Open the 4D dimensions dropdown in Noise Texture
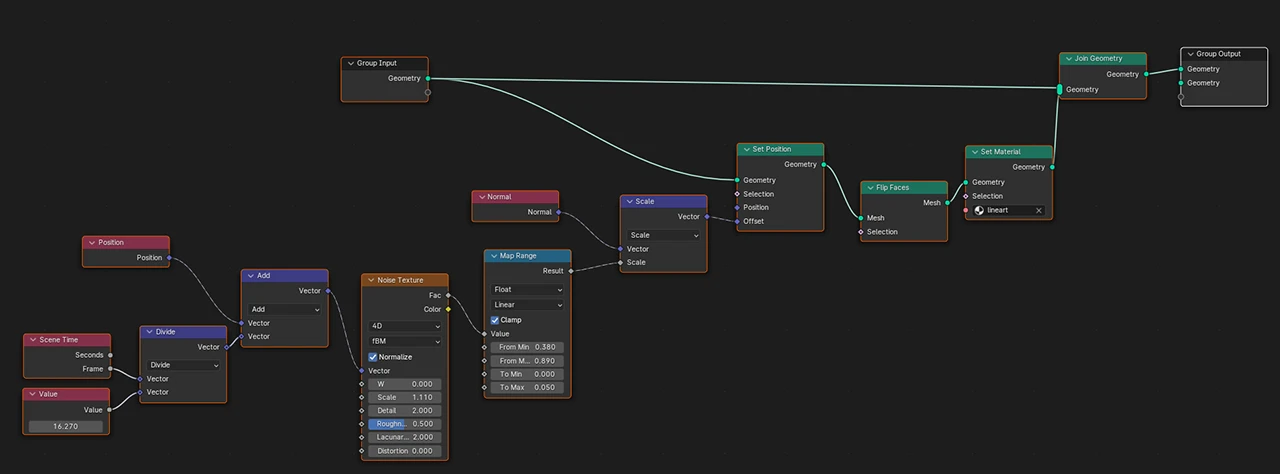1280x474 pixels. 404,326
